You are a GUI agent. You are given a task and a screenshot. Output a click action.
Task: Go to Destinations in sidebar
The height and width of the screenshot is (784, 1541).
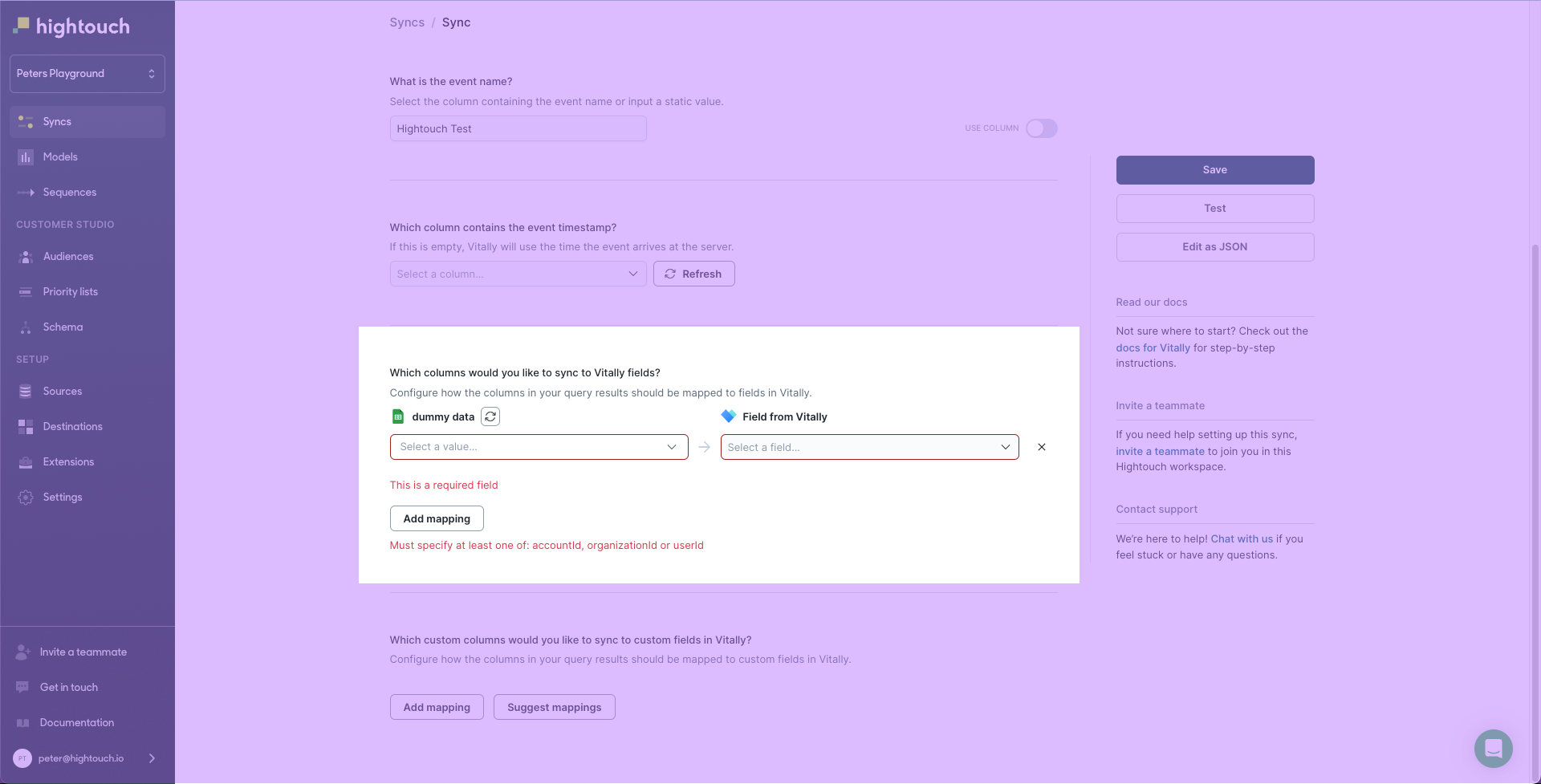tap(87, 427)
